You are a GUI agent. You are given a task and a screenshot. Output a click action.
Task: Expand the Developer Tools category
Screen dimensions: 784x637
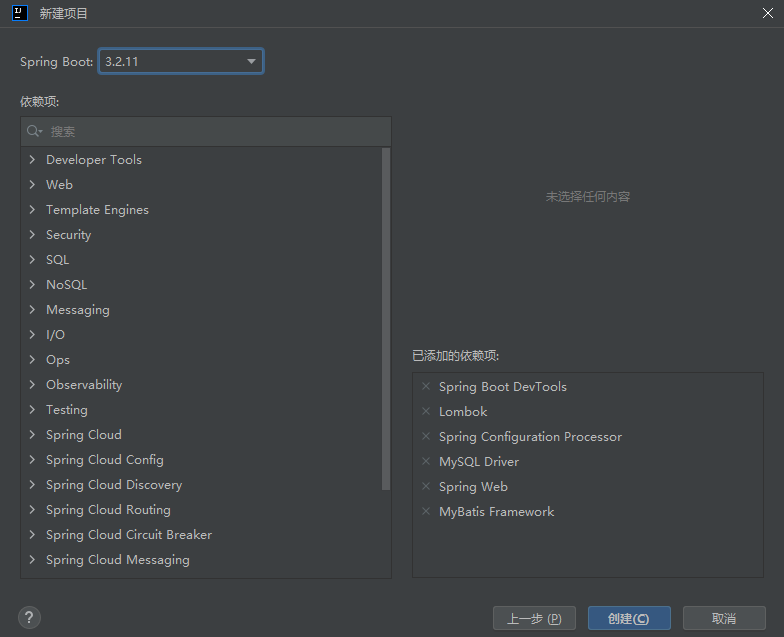coord(32,160)
